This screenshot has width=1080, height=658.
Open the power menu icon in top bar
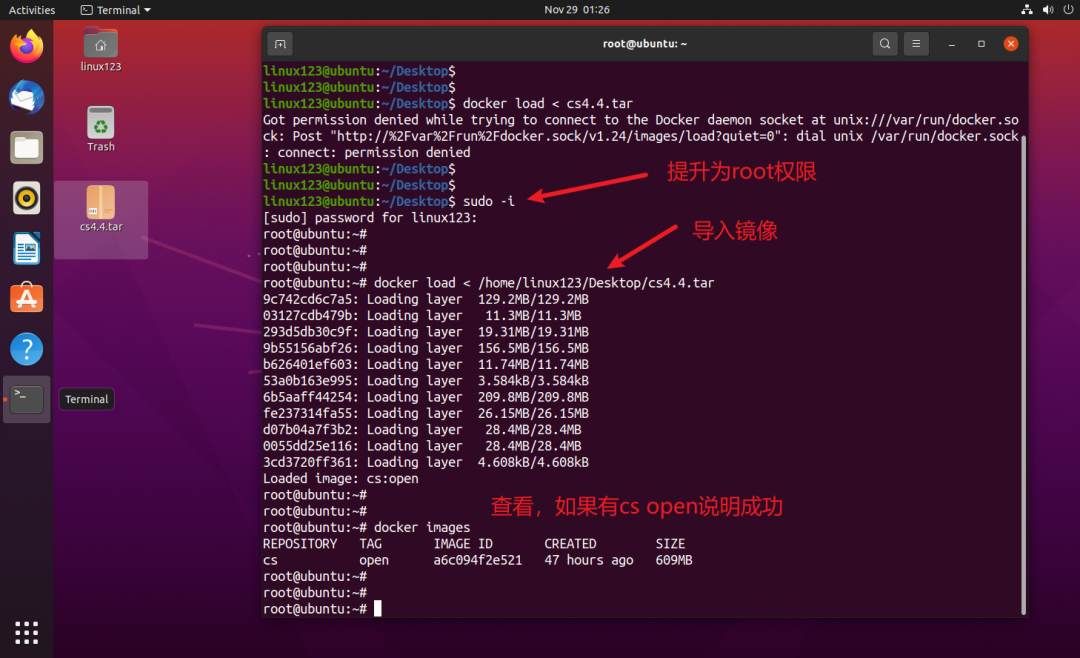(x=1068, y=10)
